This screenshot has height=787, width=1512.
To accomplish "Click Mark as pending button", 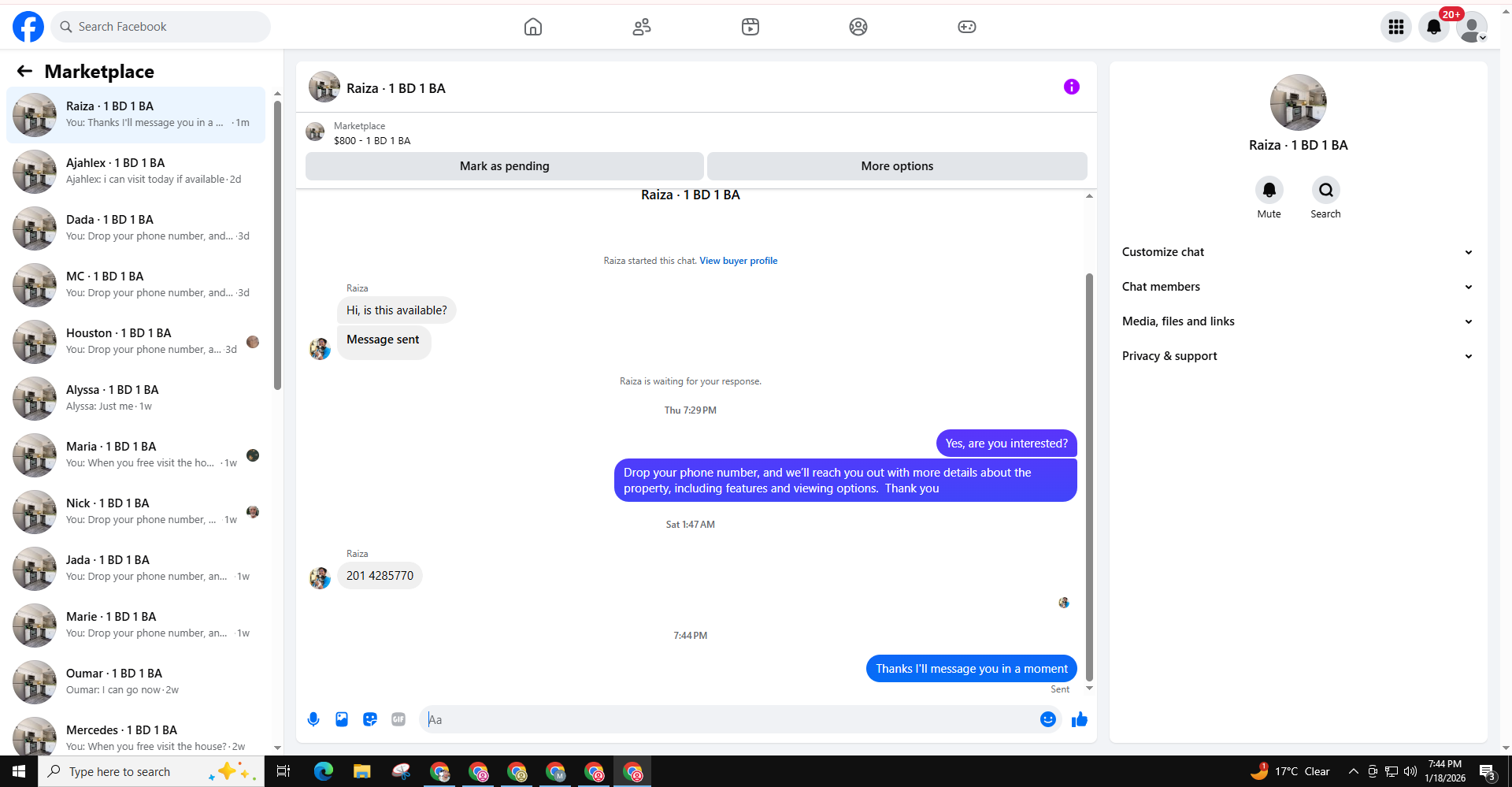I will 505,166.
